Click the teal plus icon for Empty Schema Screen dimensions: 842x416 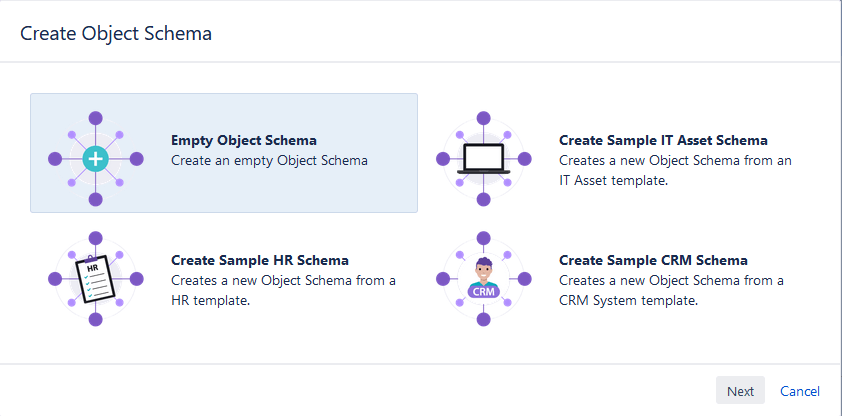(95, 158)
